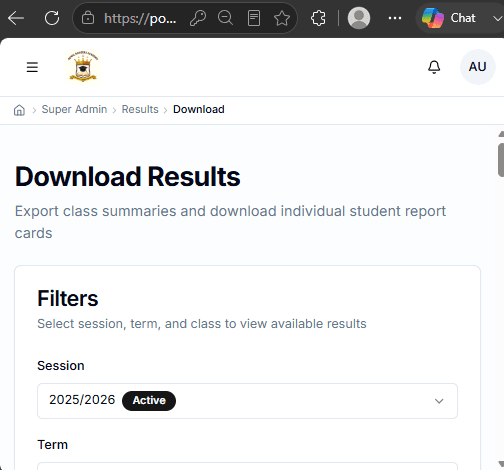Click the 'Export class summaries' subtitle text
Screen dimensions: 504x470
(230, 222)
